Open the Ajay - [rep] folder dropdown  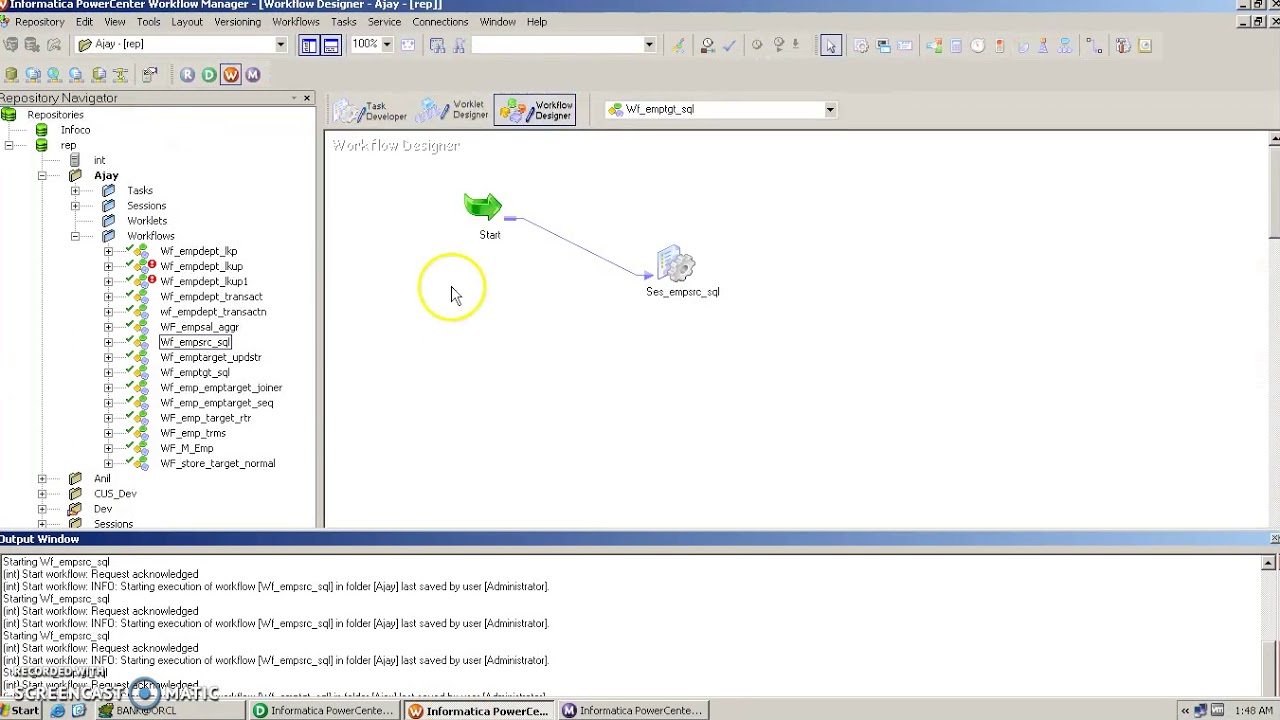pos(281,44)
